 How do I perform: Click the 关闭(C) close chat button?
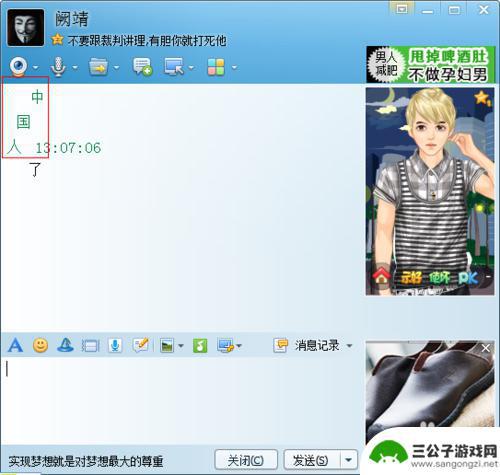coord(246,460)
